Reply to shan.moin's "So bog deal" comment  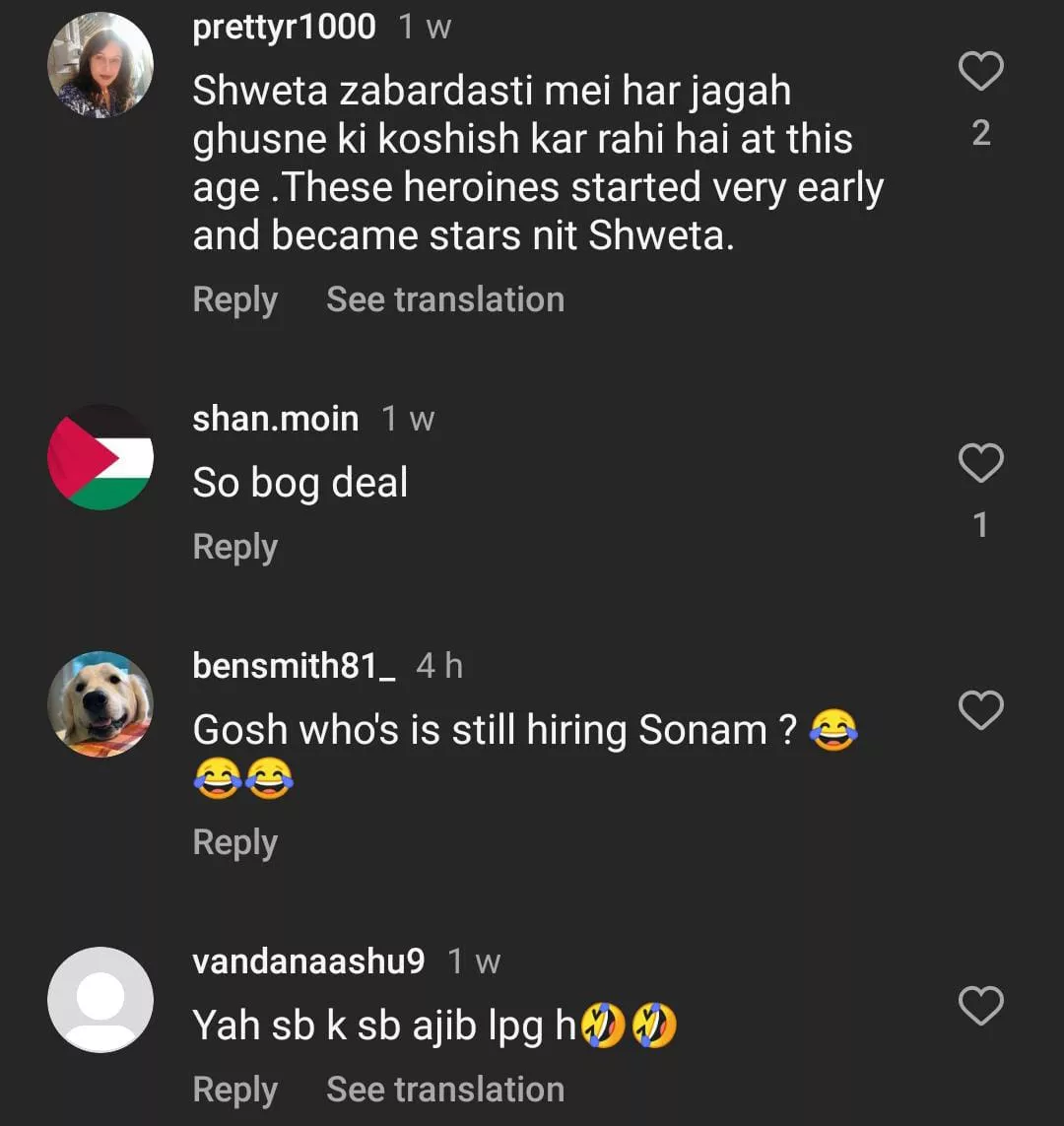[x=234, y=547]
